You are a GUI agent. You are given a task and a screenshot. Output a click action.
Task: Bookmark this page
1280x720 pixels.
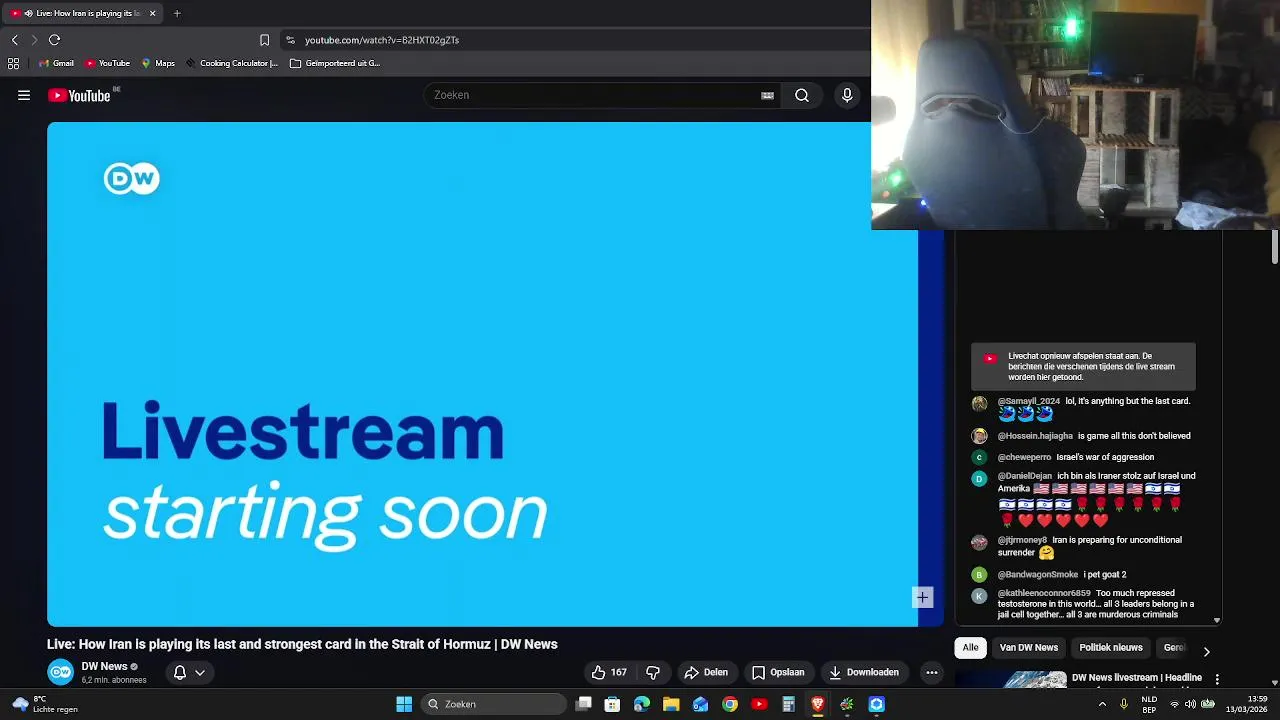coord(264,40)
